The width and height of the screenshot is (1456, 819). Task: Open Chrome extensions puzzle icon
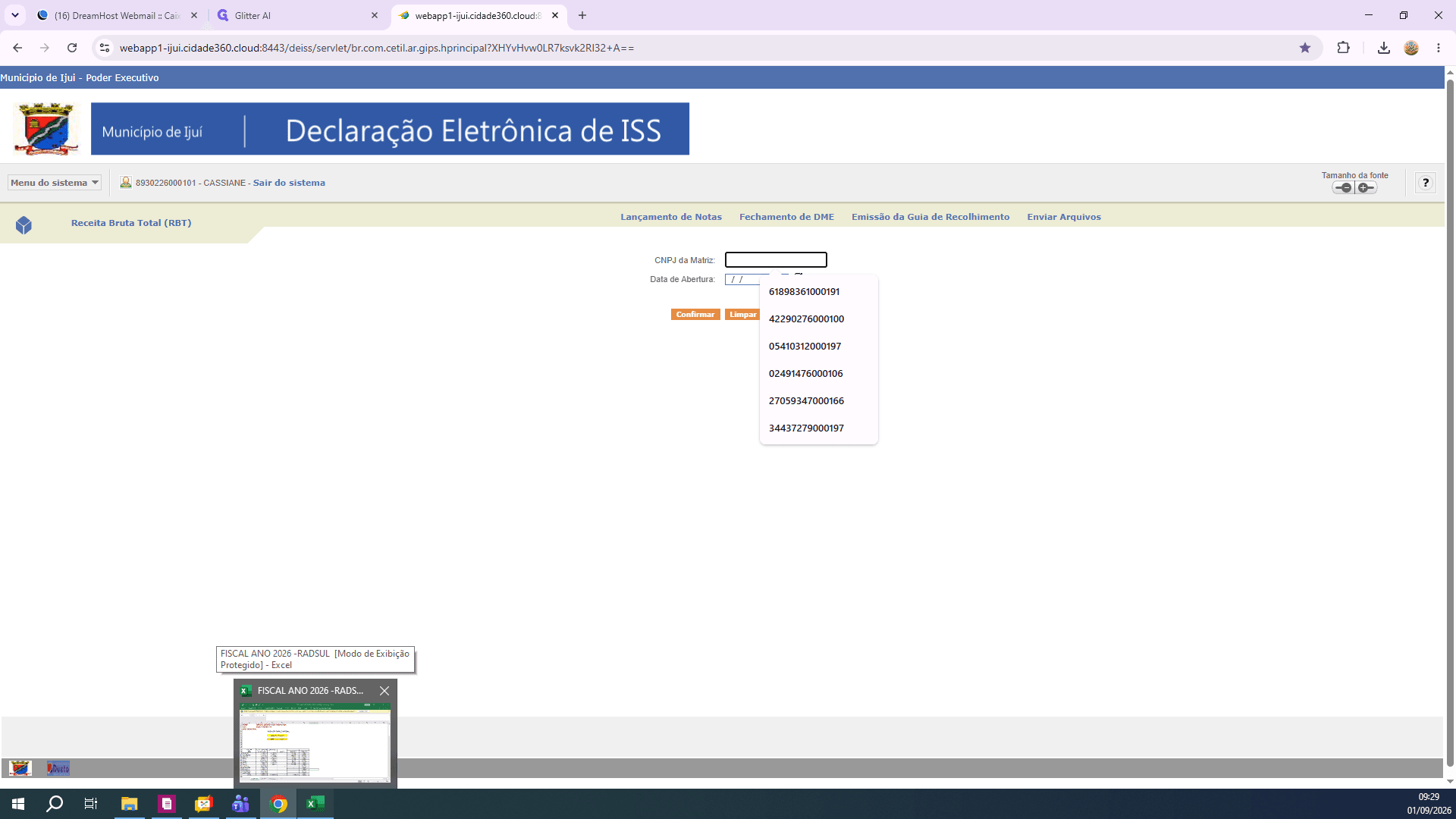(x=1344, y=48)
